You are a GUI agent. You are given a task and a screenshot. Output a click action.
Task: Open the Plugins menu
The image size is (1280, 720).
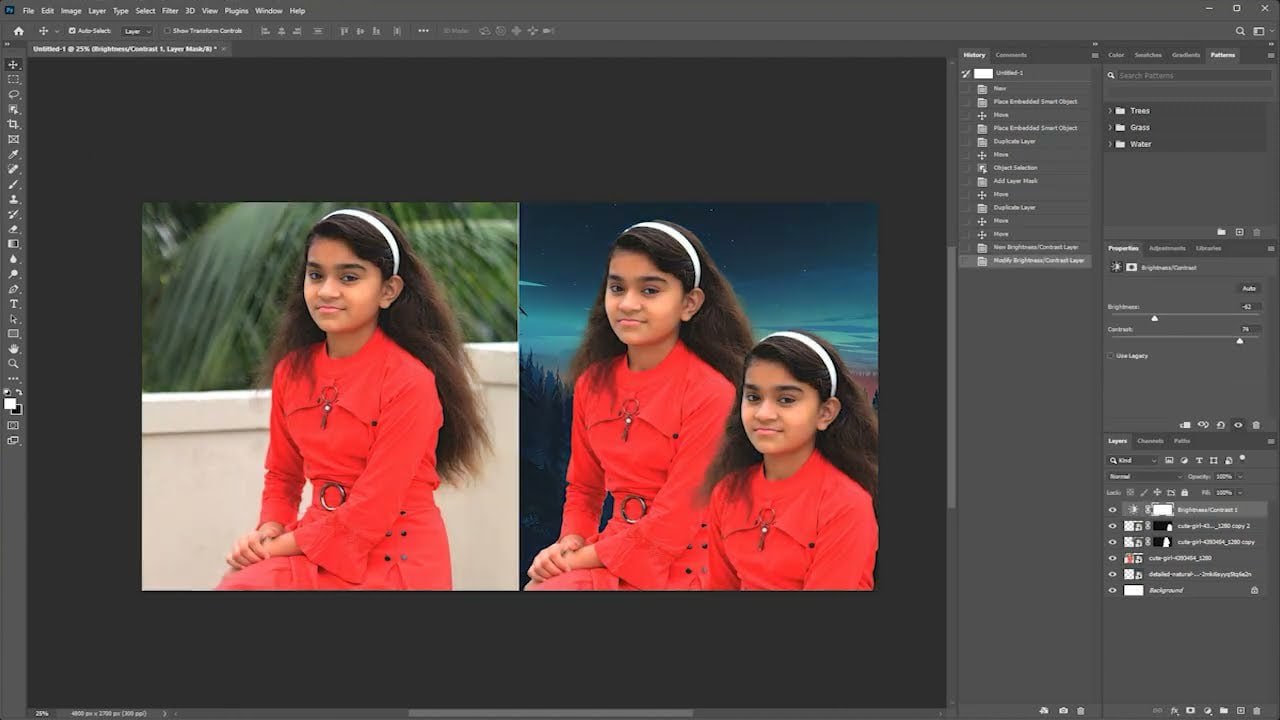point(236,10)
